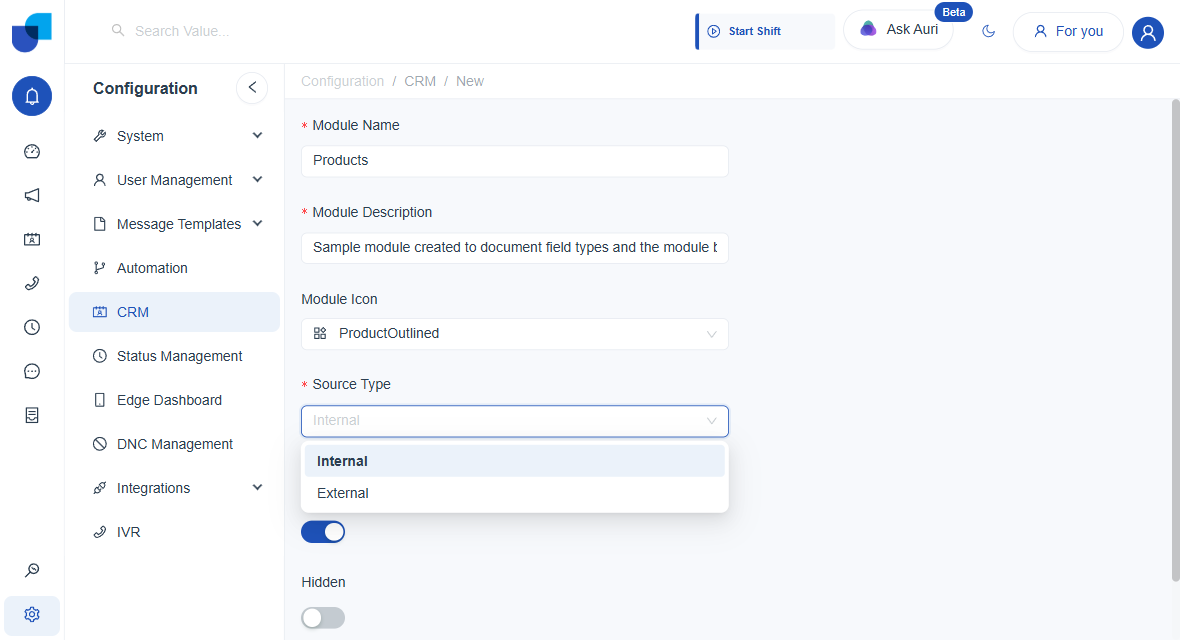Click the Status Management clock icon
Image resolution: width=1180 pixels, height=640 pixels.
click(x=99, y=356)
